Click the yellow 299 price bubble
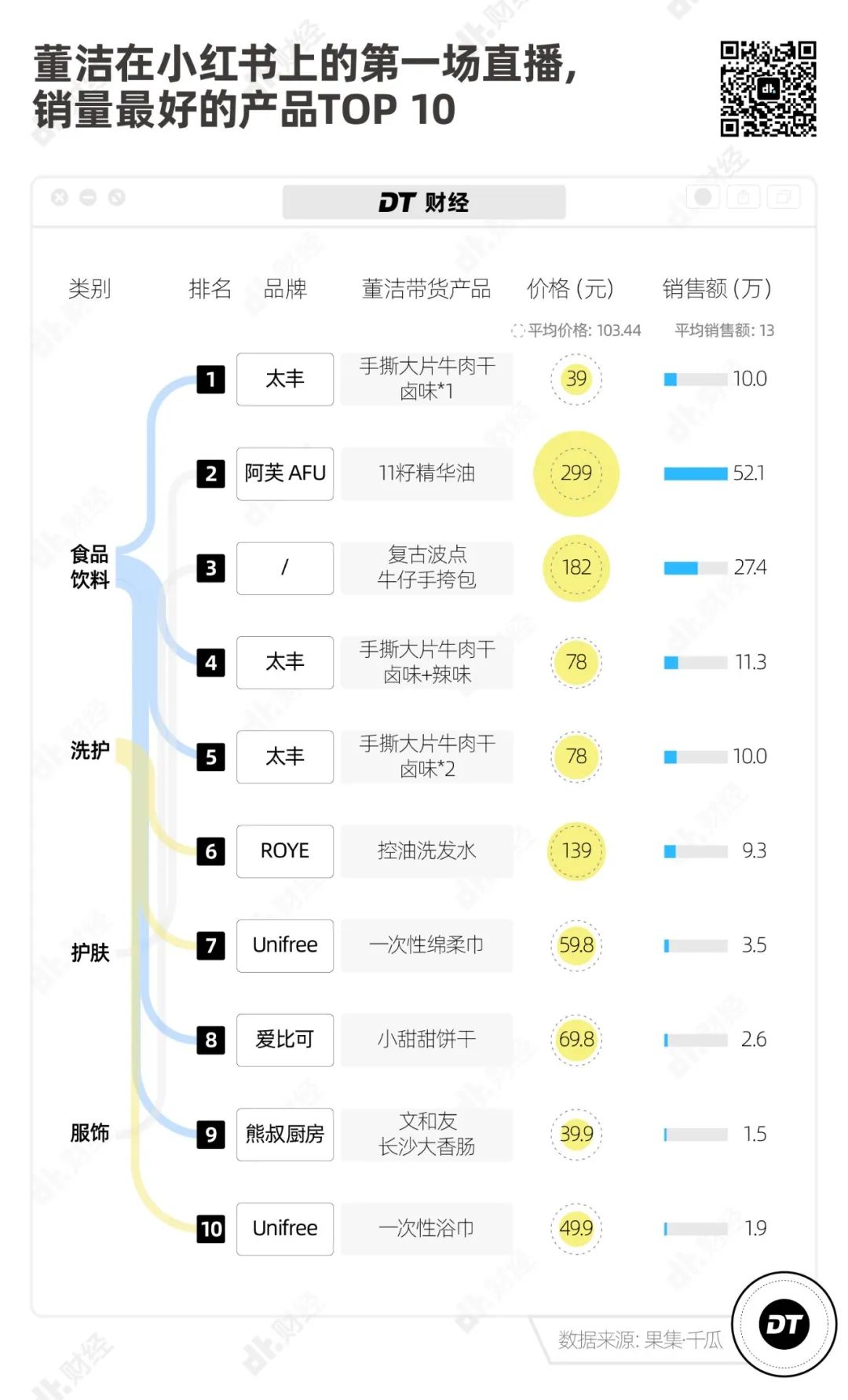 [x=576, y=473]
